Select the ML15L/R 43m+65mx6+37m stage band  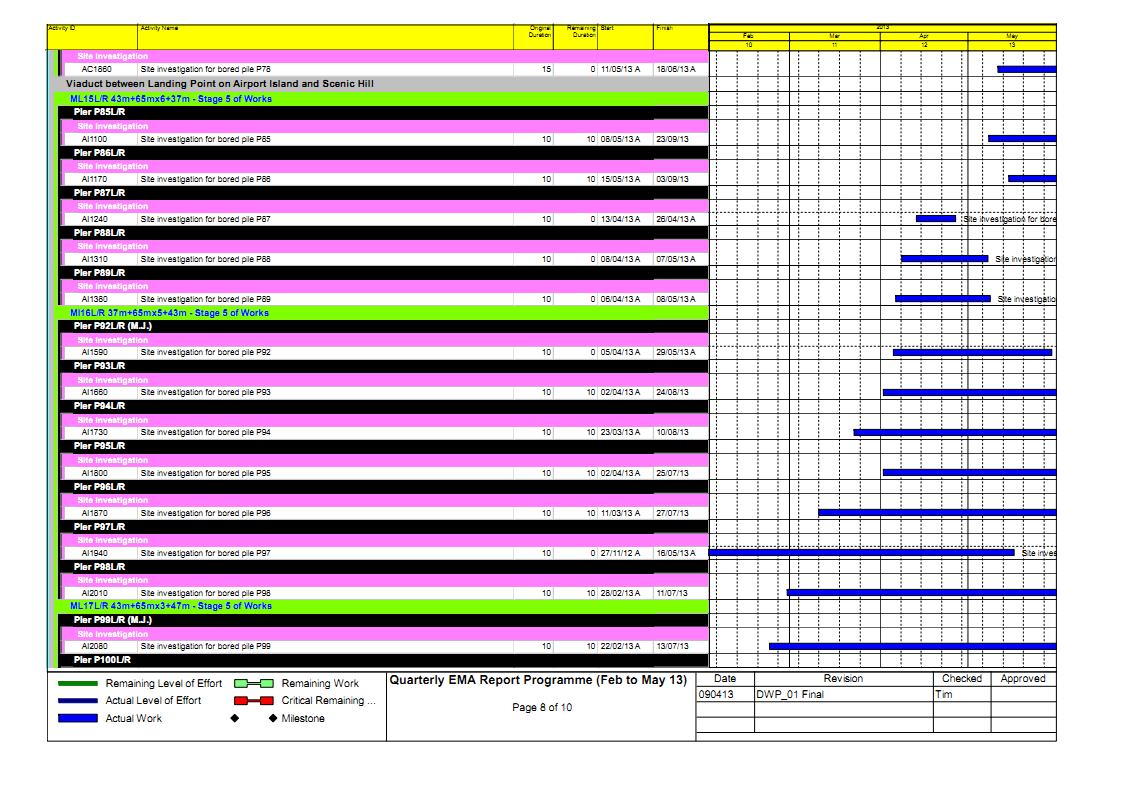pyautogui.click(x=381, y=99)
